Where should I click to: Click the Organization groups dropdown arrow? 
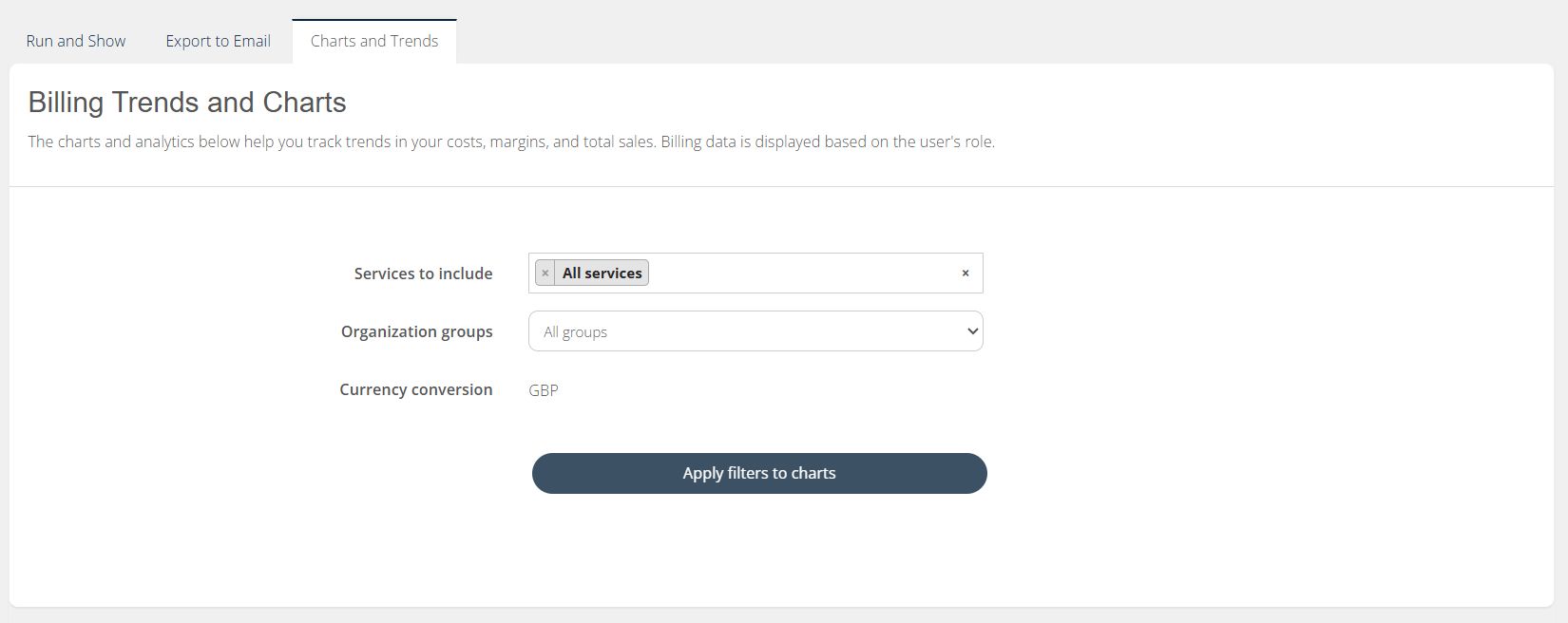[x=972, y=331]
